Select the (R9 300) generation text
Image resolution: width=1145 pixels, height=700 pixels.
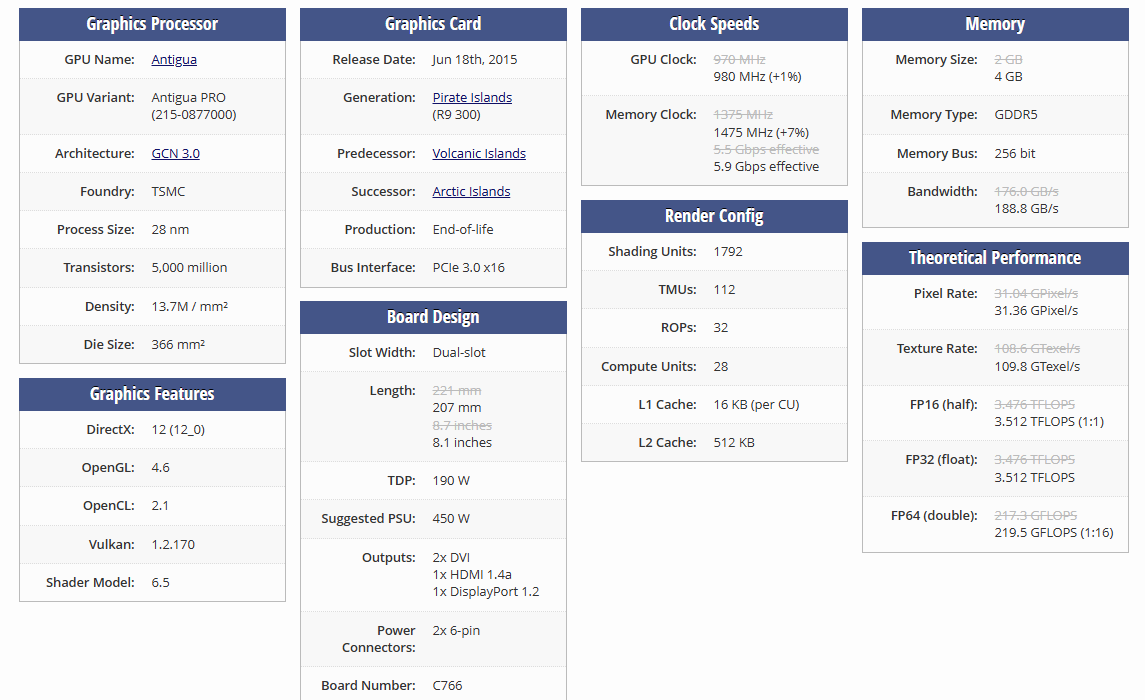[x=456, y=115]
